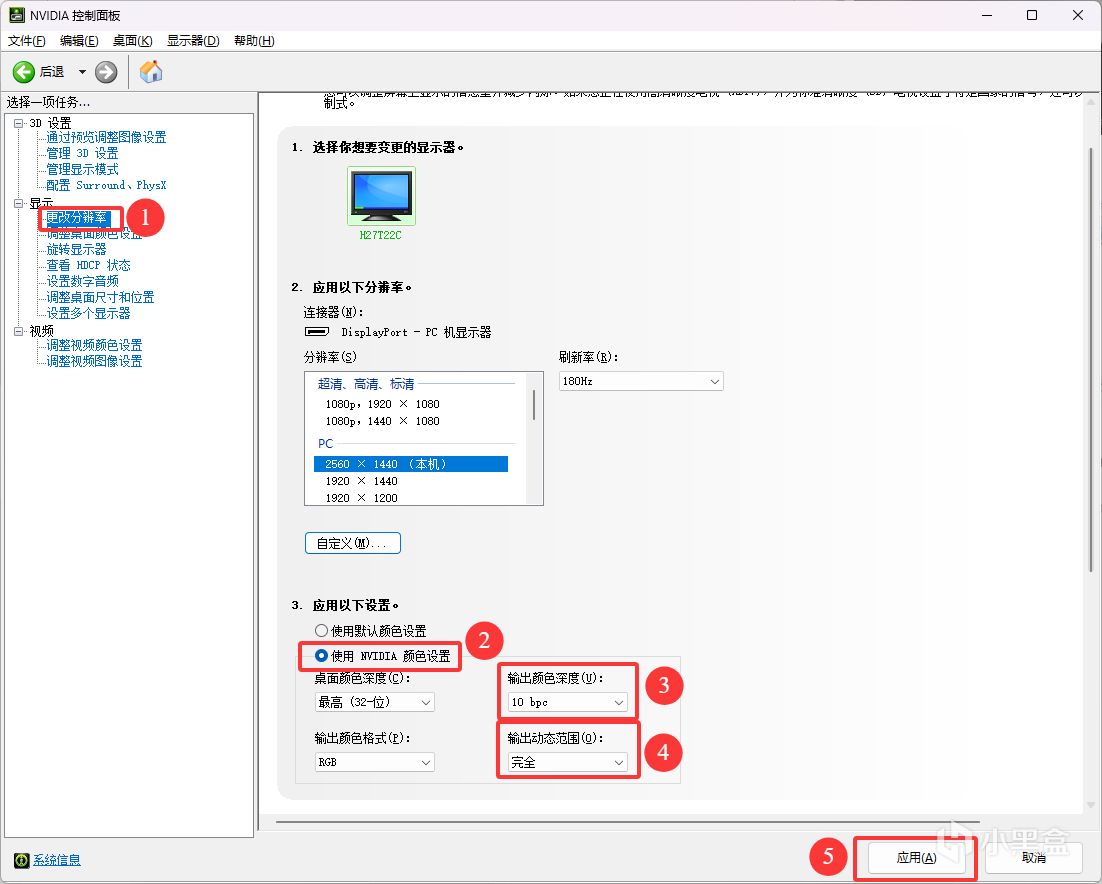Screen dimensions: 1102x884
Task: Open 输出颜色深度 10 bpc dropdown
Action: pyautogui.click(x=568, y=702)
